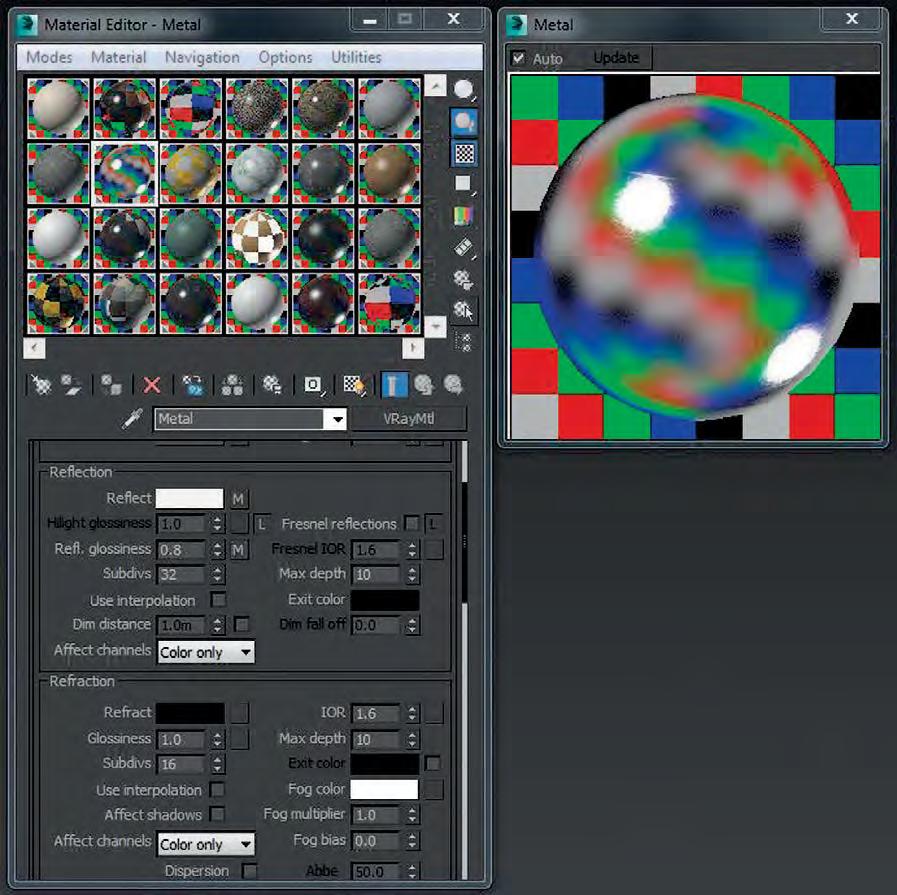Screen dimensions: 897x895
Task: Click the M map button beside Reflect
Action: 239,499
